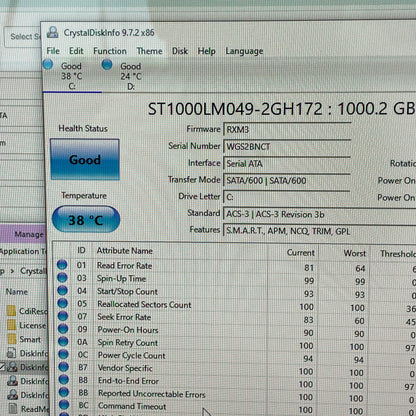Click License folder icon in Explorer window
This screenshot has height=416, width=416.
[x=12, y=325]
